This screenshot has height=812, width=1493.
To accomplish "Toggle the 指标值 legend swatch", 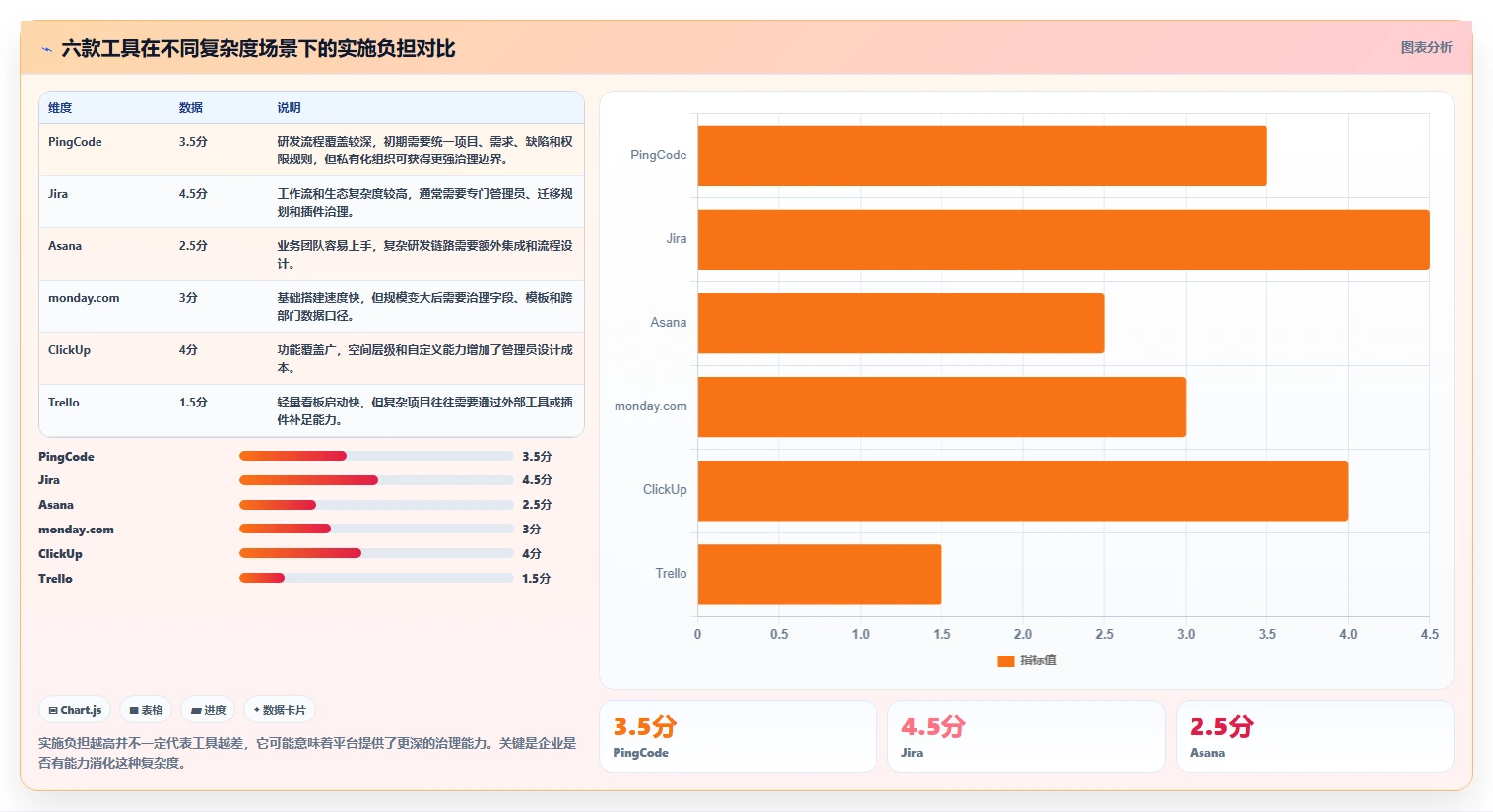I will [1006, 660].
